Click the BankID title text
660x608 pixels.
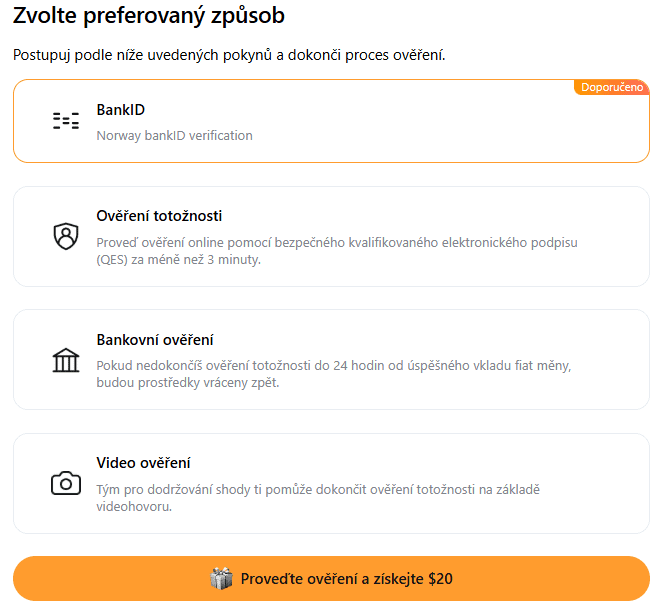coord(121,110)
